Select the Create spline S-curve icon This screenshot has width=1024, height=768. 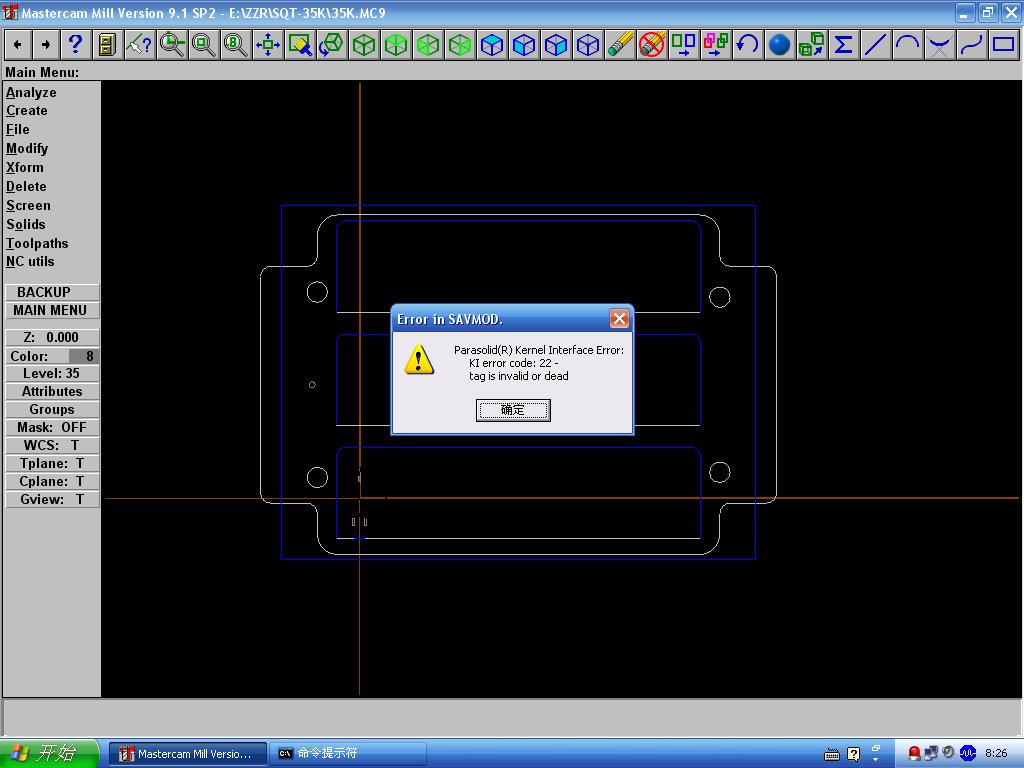tap(972, 45)
